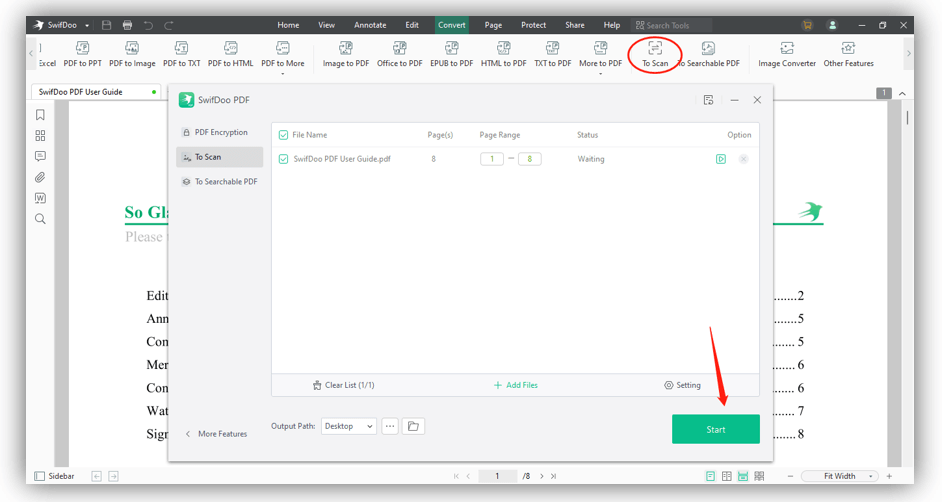The height and width of the screenshot is (502, 942).
Task: Open the Share tab
Action: tap(575, 25)
